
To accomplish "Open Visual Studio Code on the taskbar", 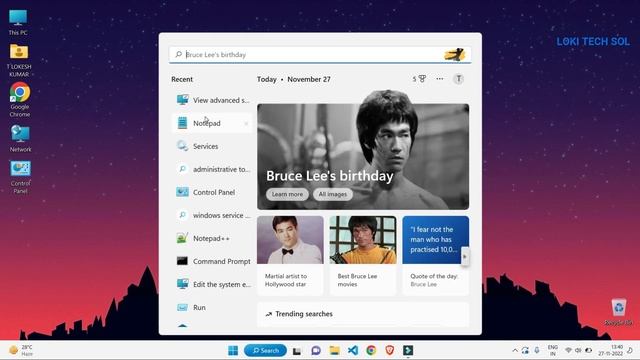I will pos(353,350).
